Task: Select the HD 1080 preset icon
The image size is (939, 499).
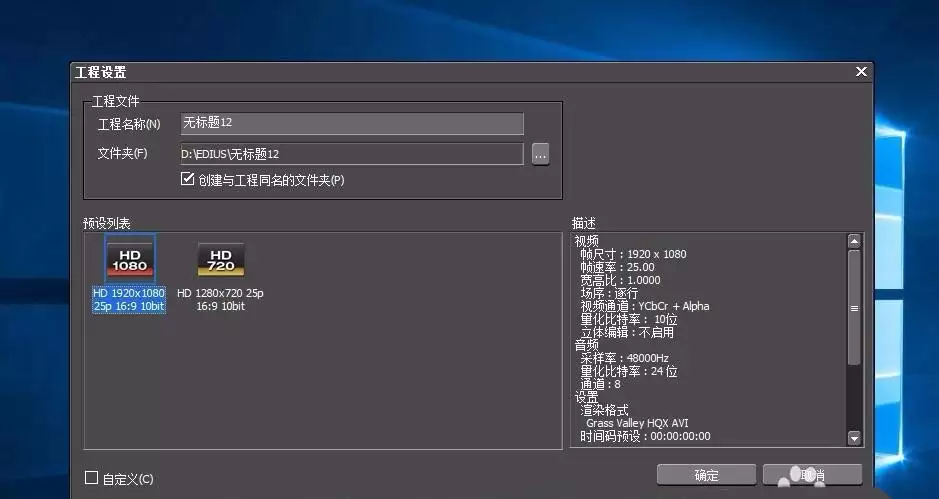Action: (x=130, y=259)
